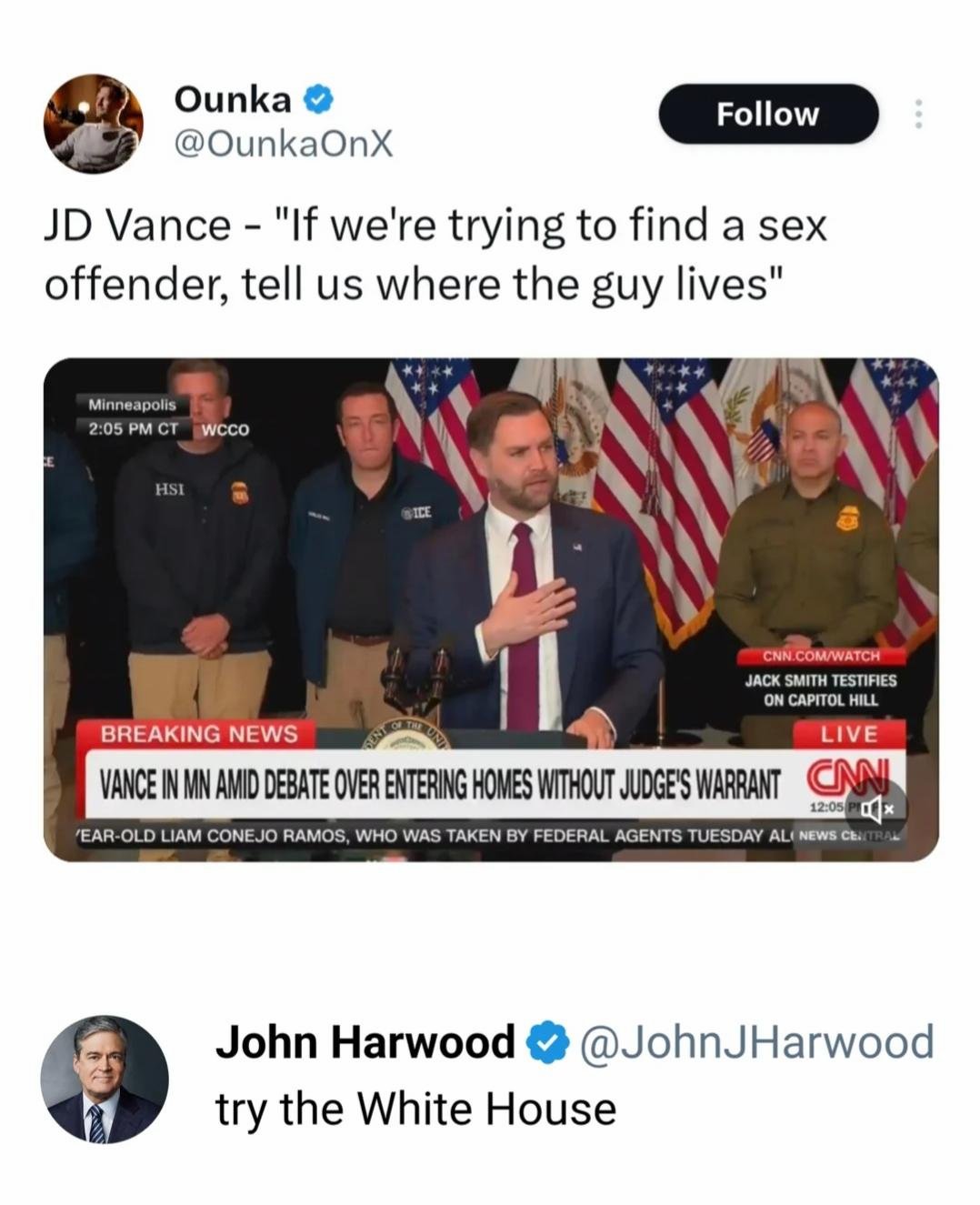Select the tweet text quoting JD Vance
This screenshot has height=1205, width=980.
[436, 256]
